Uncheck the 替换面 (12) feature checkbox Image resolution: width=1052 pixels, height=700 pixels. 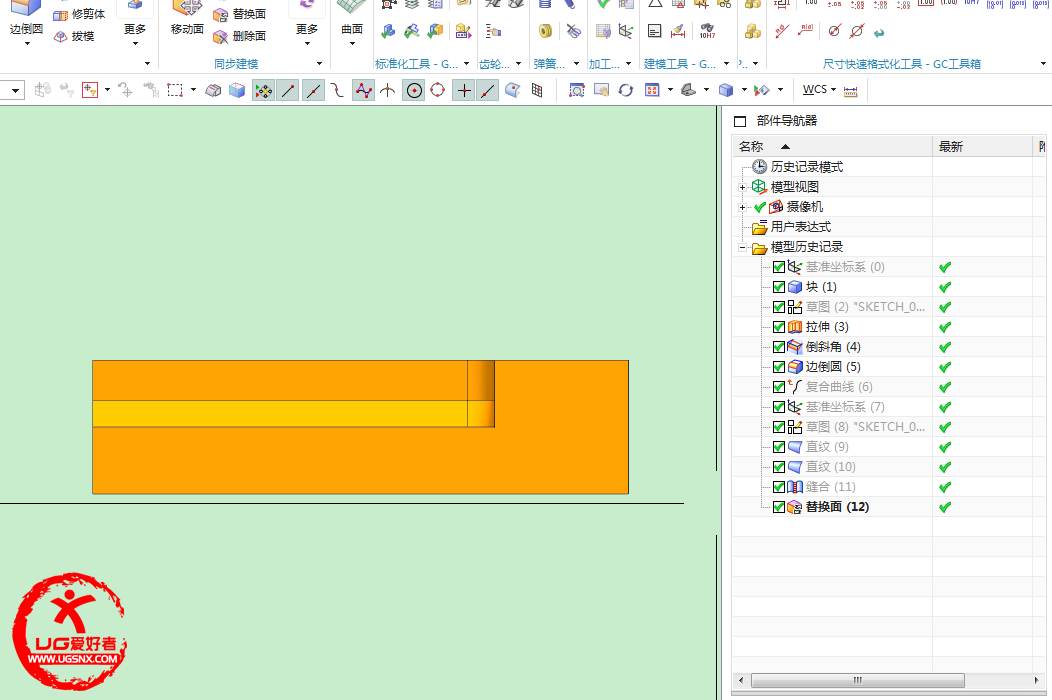tap(779, 507)
